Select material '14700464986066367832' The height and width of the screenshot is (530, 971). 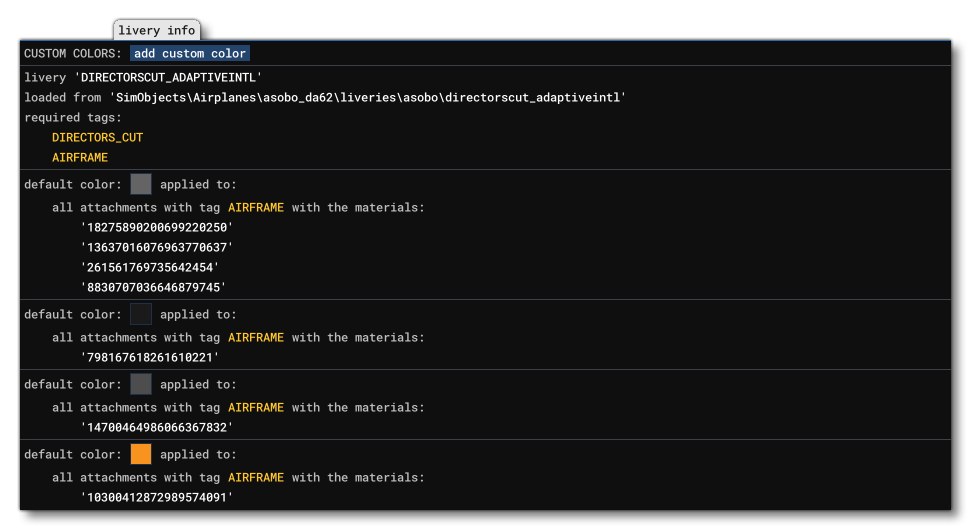[156, 427]
